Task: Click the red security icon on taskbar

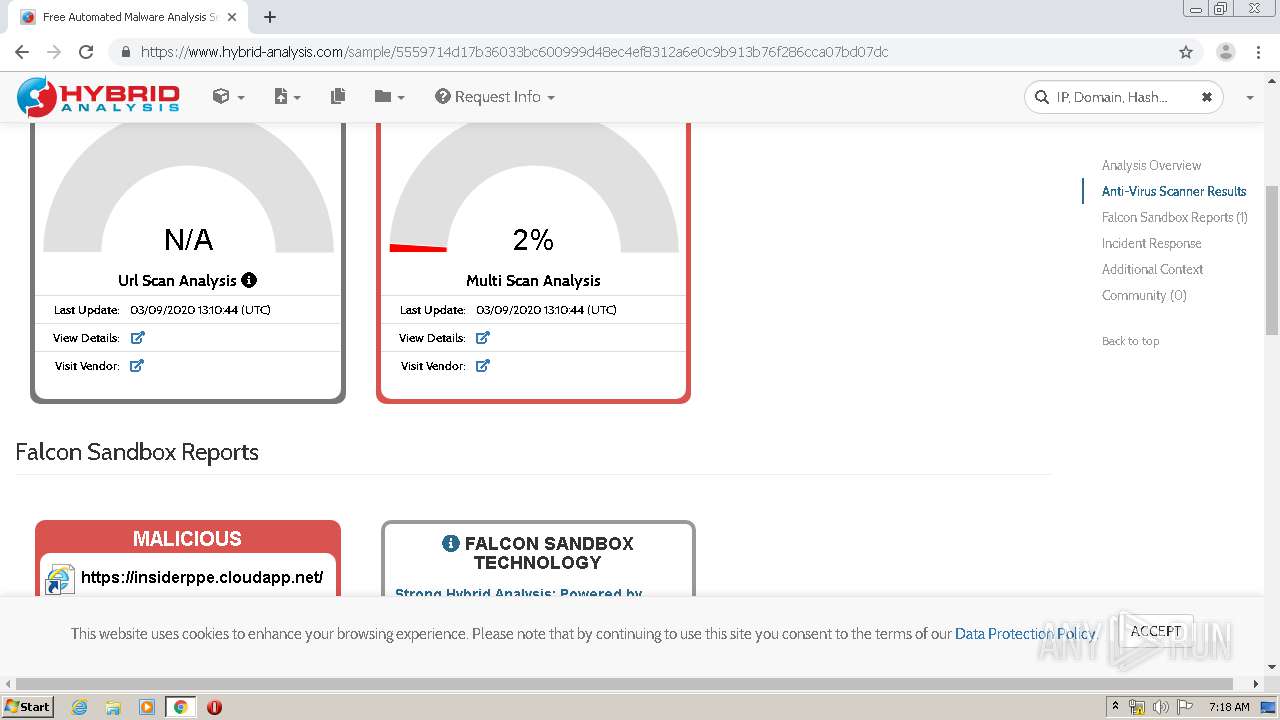Action: (x=214, y=707)
